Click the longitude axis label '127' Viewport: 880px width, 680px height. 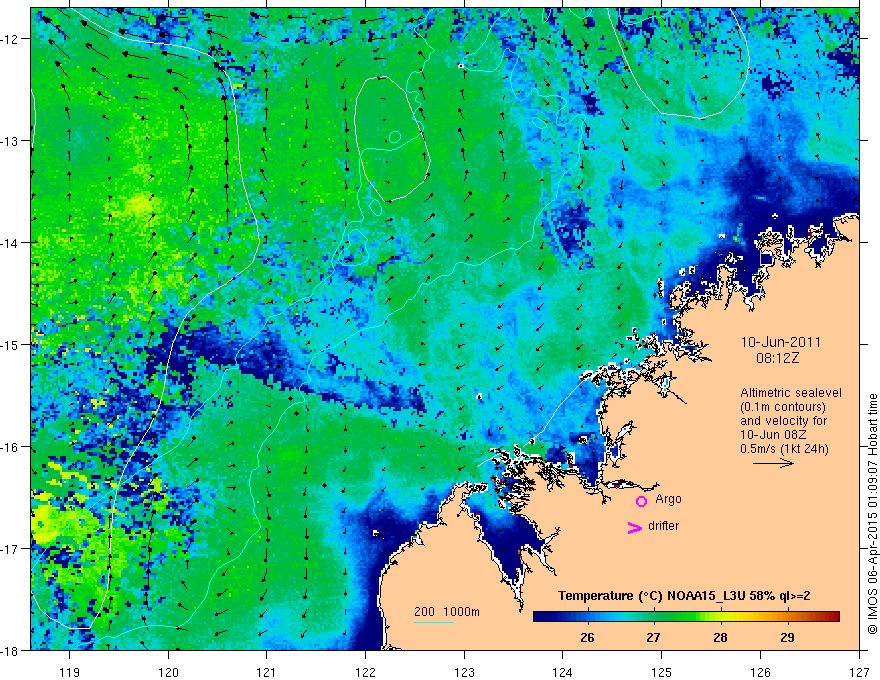point(859,672)
